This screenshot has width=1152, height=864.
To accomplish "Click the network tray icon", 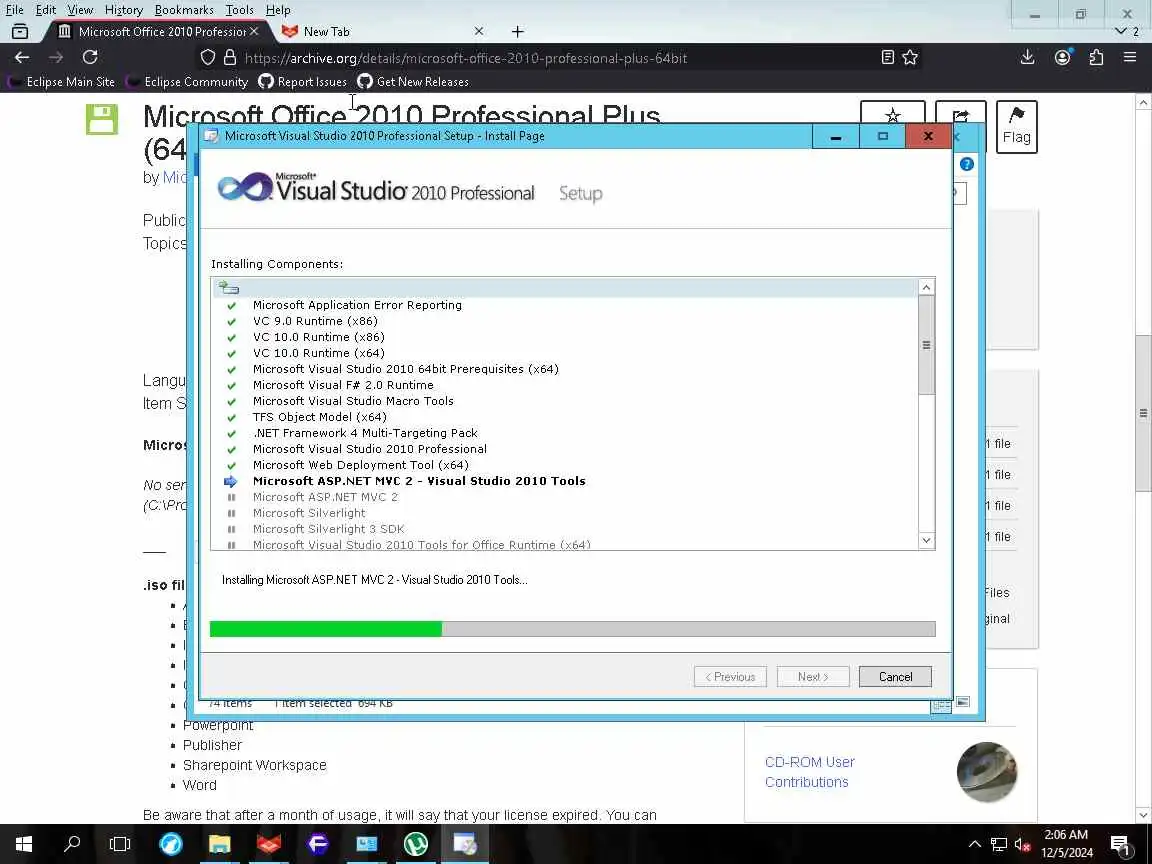I will click(998, 844).
